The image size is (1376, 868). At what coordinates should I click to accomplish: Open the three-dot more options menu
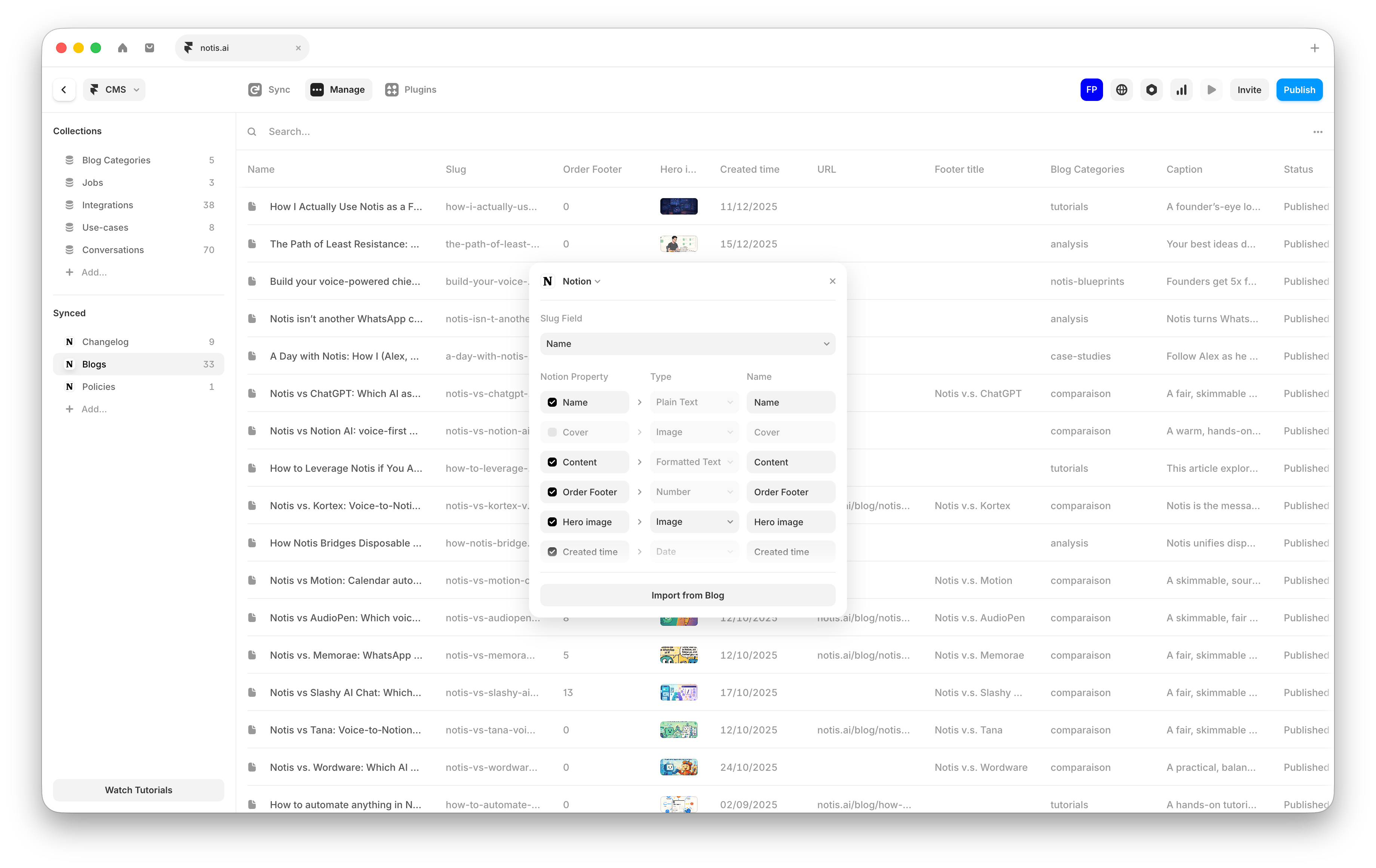pyautogui.click(x=1317, y=132)
